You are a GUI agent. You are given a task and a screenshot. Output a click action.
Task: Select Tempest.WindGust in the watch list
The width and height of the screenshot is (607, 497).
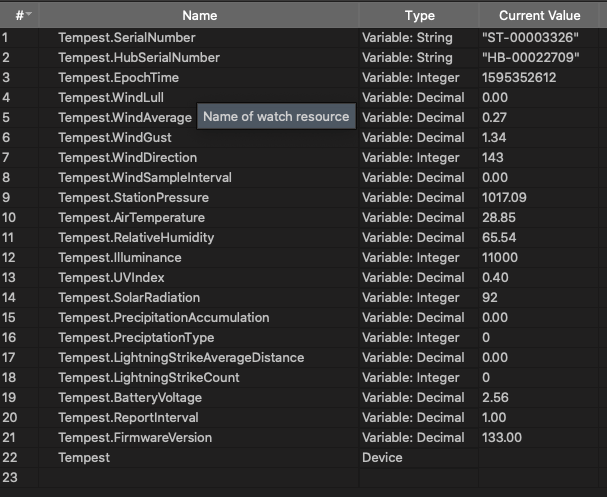(115, 138)
